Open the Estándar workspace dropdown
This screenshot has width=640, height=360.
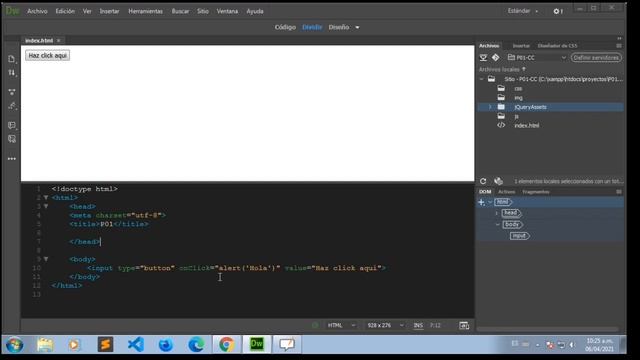coord(523,11)
